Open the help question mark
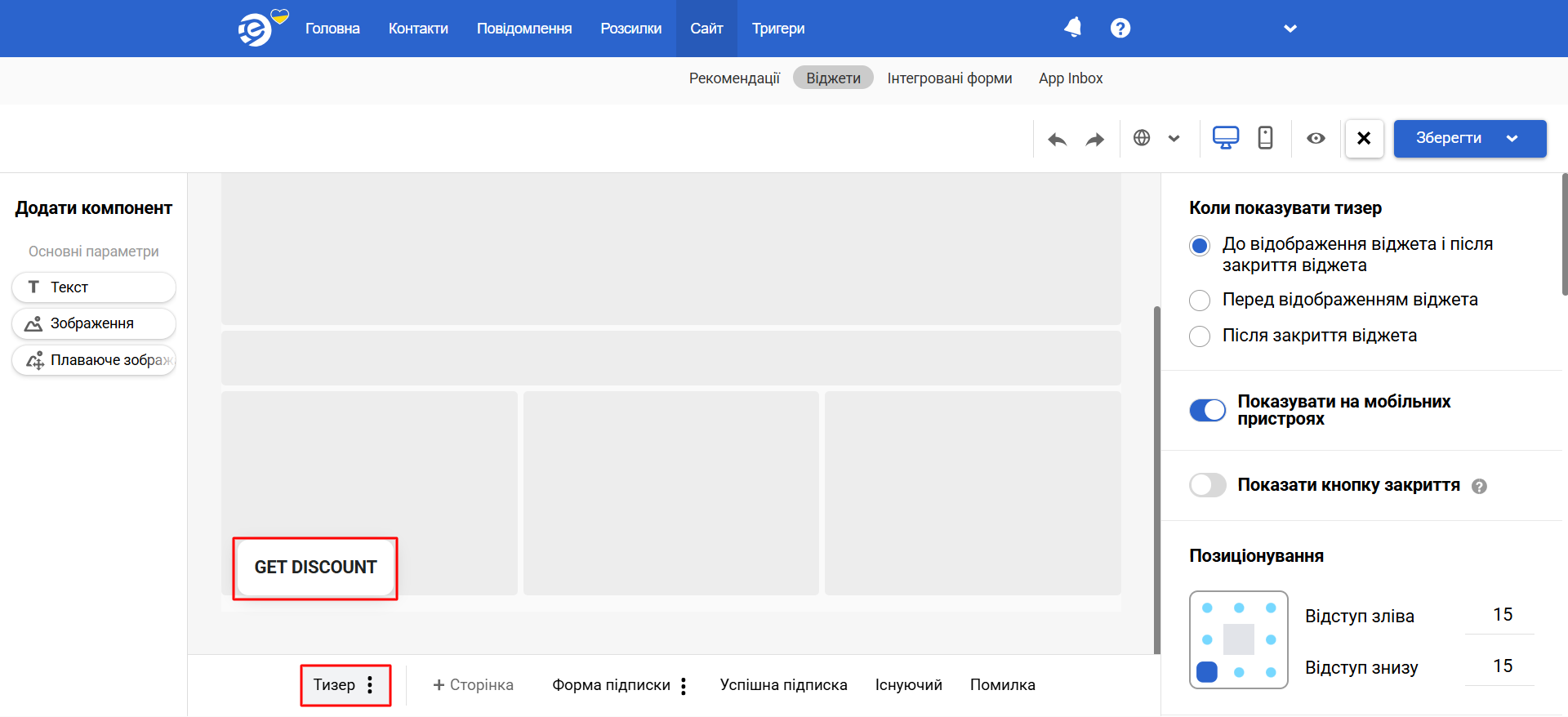This screenshot has width=1568, height=717. pos(1120,28)
